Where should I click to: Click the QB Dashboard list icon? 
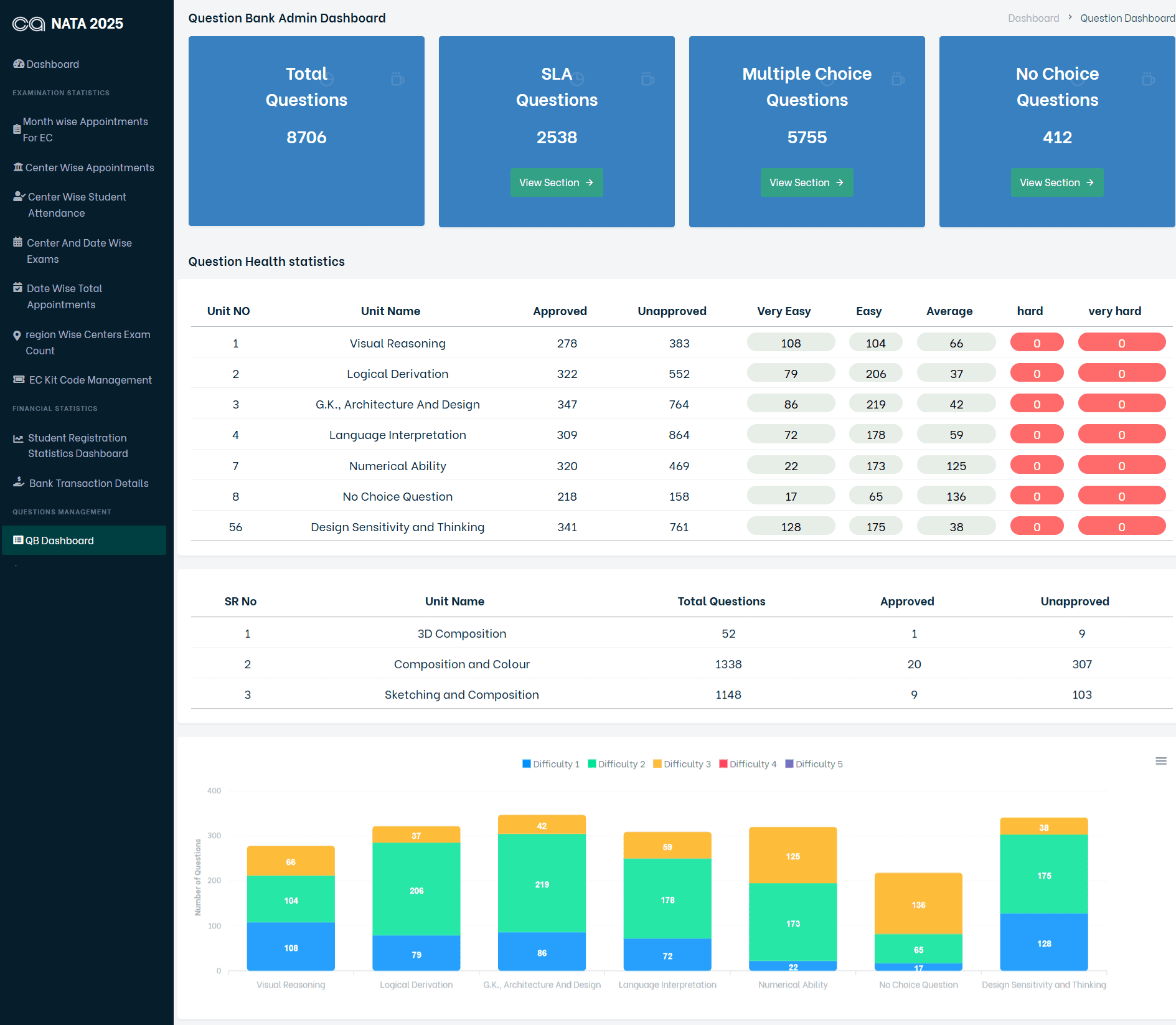18,541
